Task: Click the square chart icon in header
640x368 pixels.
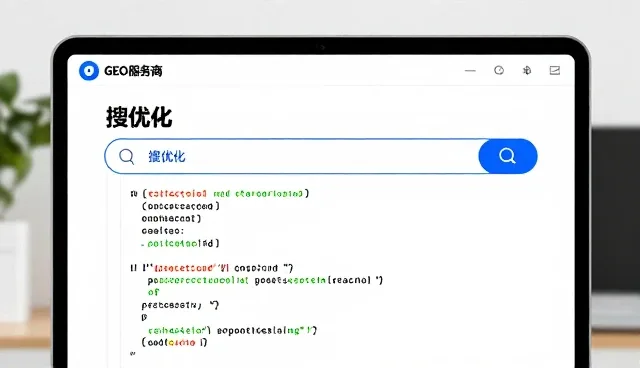Action: [x=555, y=70]
